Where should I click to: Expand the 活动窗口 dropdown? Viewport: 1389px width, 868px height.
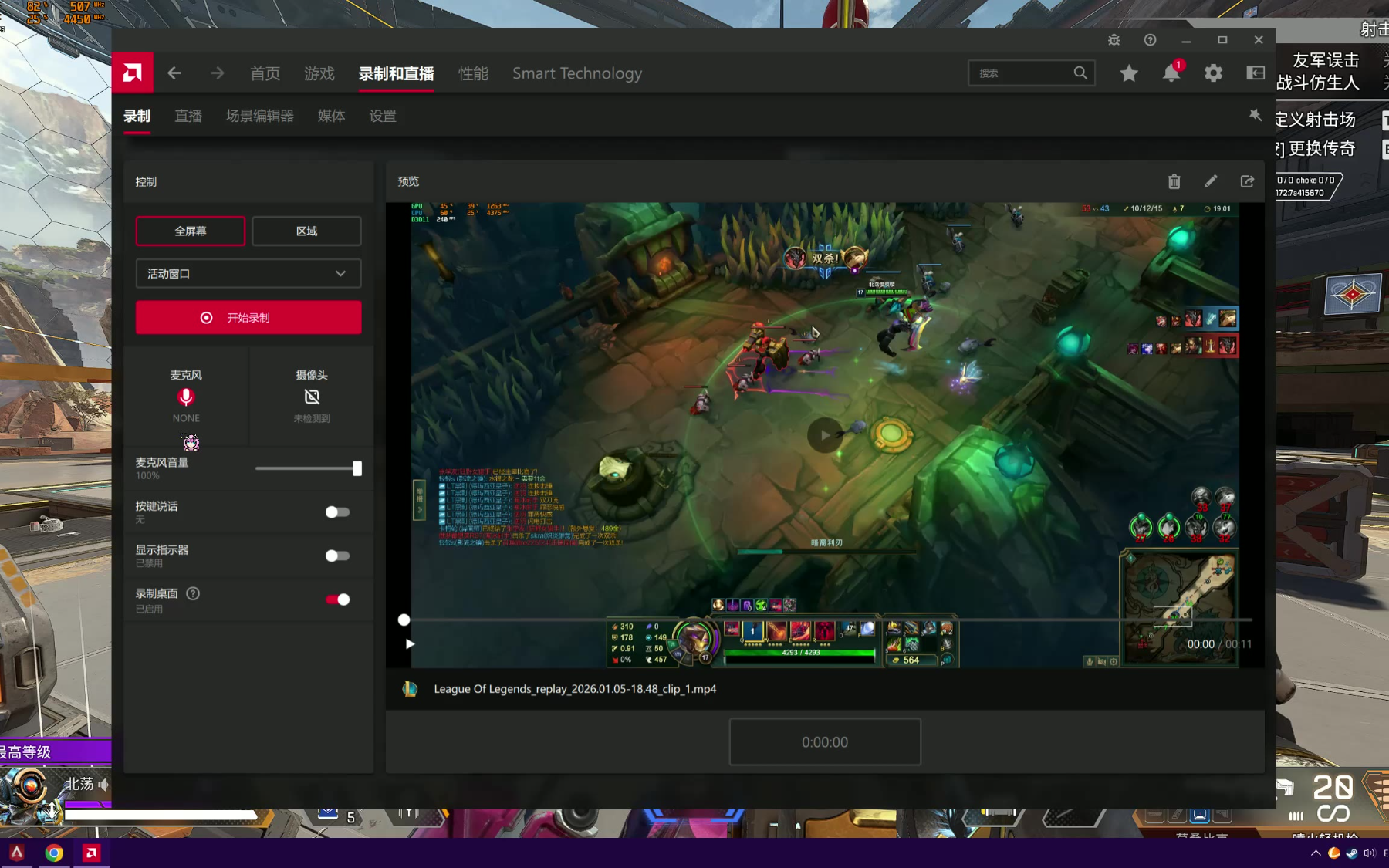(248, 274)
